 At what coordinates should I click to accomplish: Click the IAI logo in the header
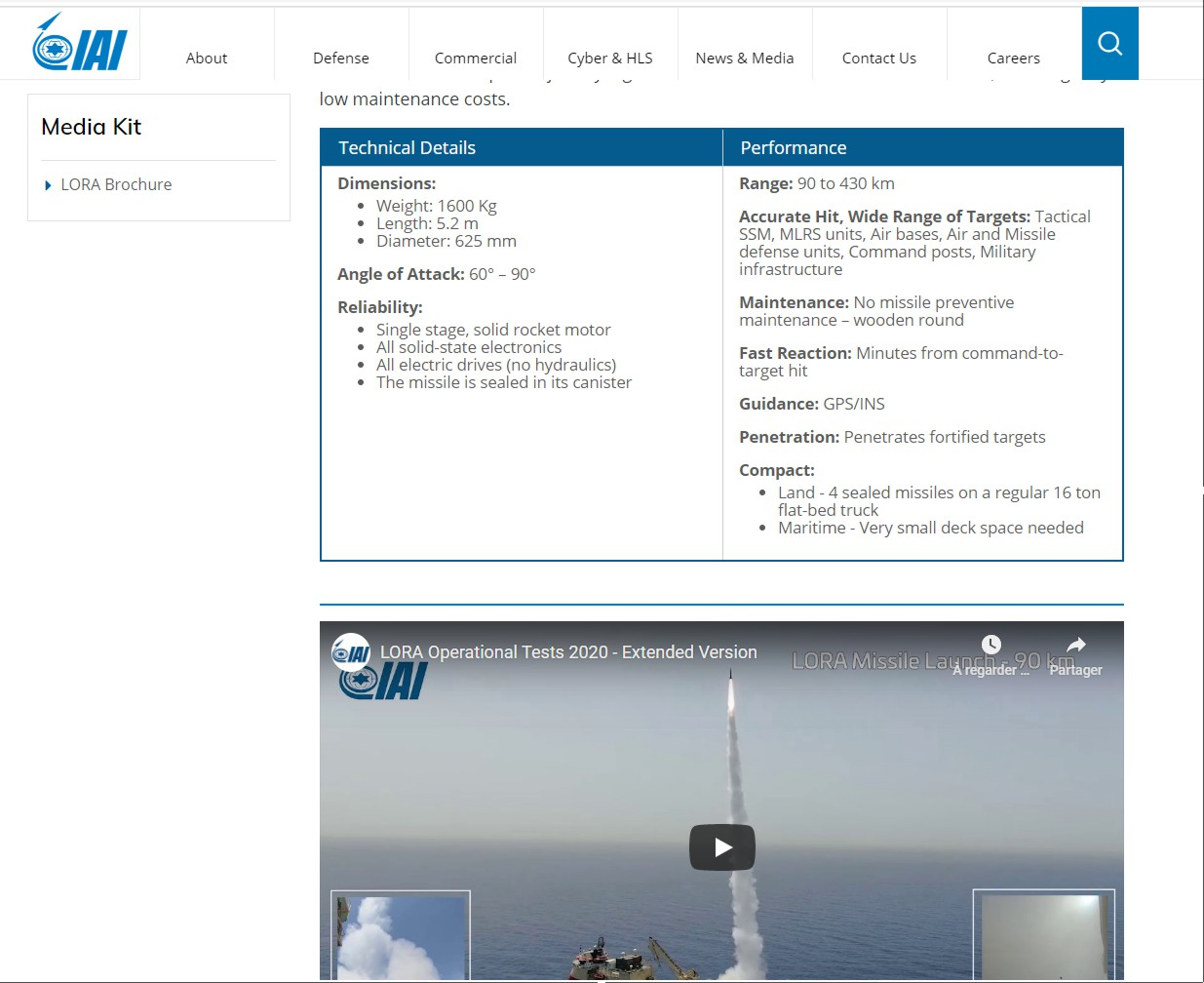point(80,43)
